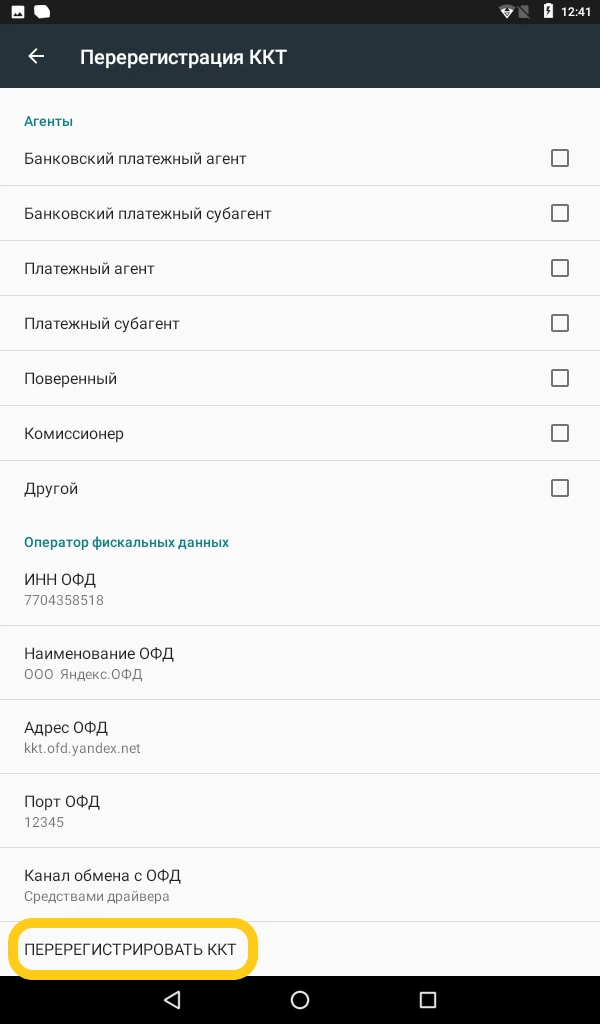Toggle Платежный агент checkbox

coord(560,268)
